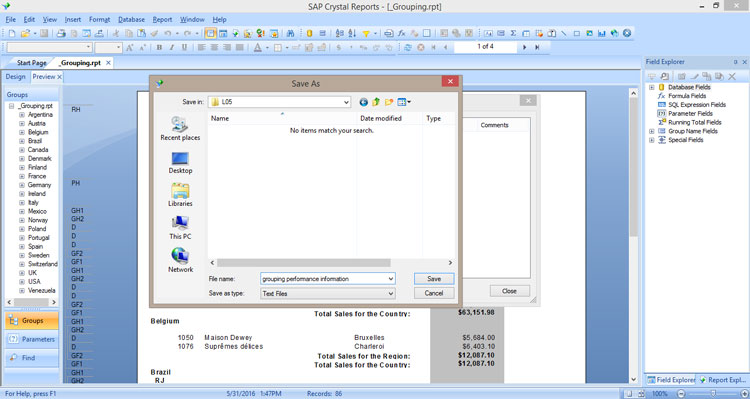Click Create New Folder icon in Save As

tap(389, 102)
